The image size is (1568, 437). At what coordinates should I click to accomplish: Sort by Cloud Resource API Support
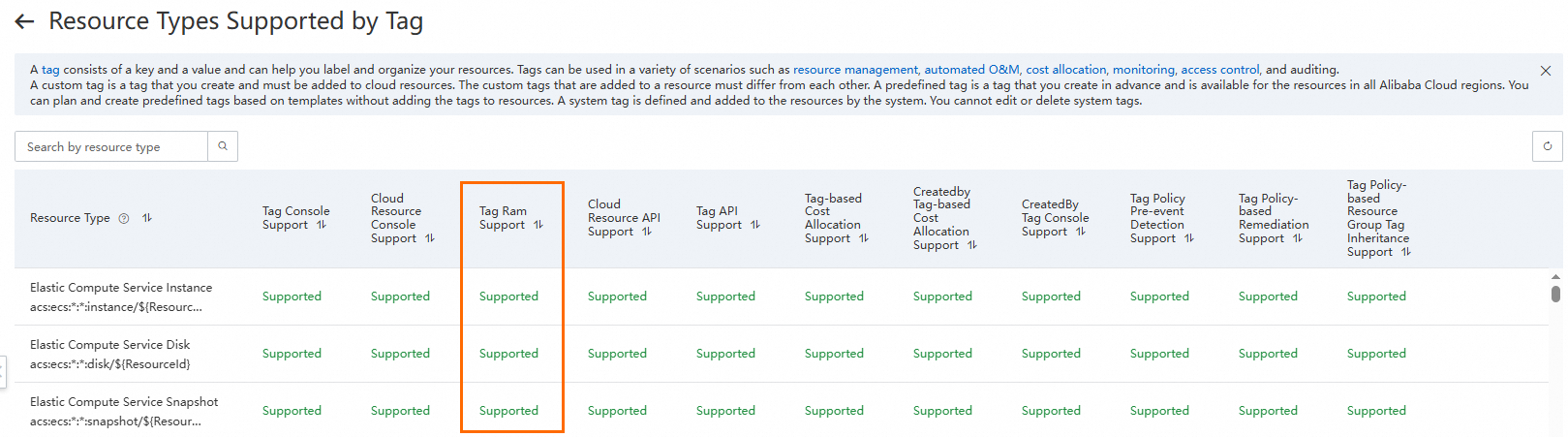[x=647, y=232]
